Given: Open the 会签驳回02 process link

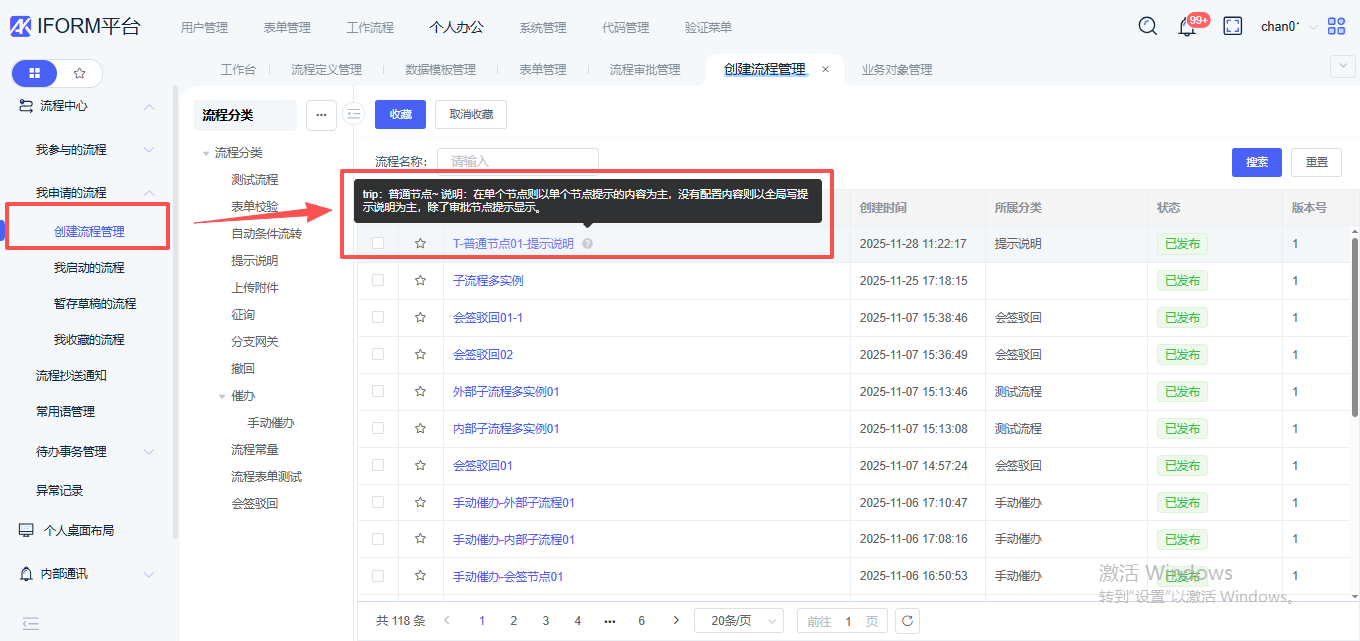Looking at the screenshot, I should click(483, 355).
